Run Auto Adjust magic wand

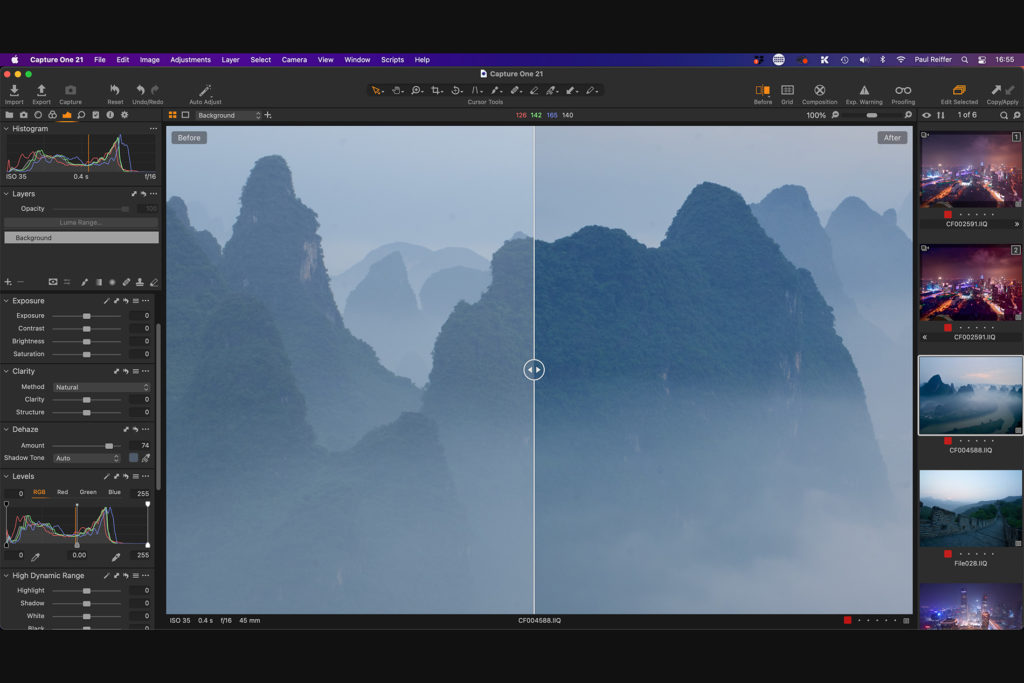pos(205,90)
